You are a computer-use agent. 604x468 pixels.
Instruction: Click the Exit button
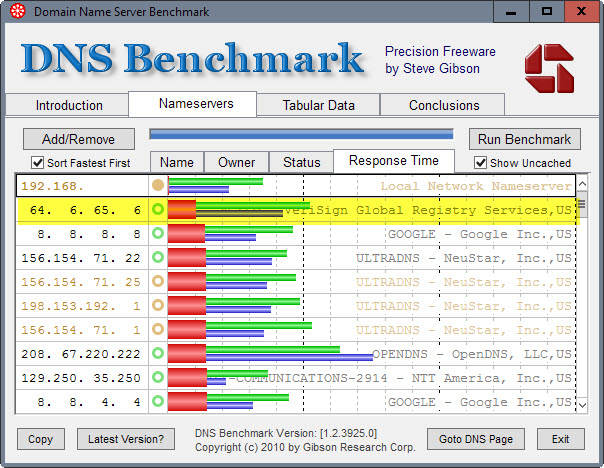click(x=560, y=439)
